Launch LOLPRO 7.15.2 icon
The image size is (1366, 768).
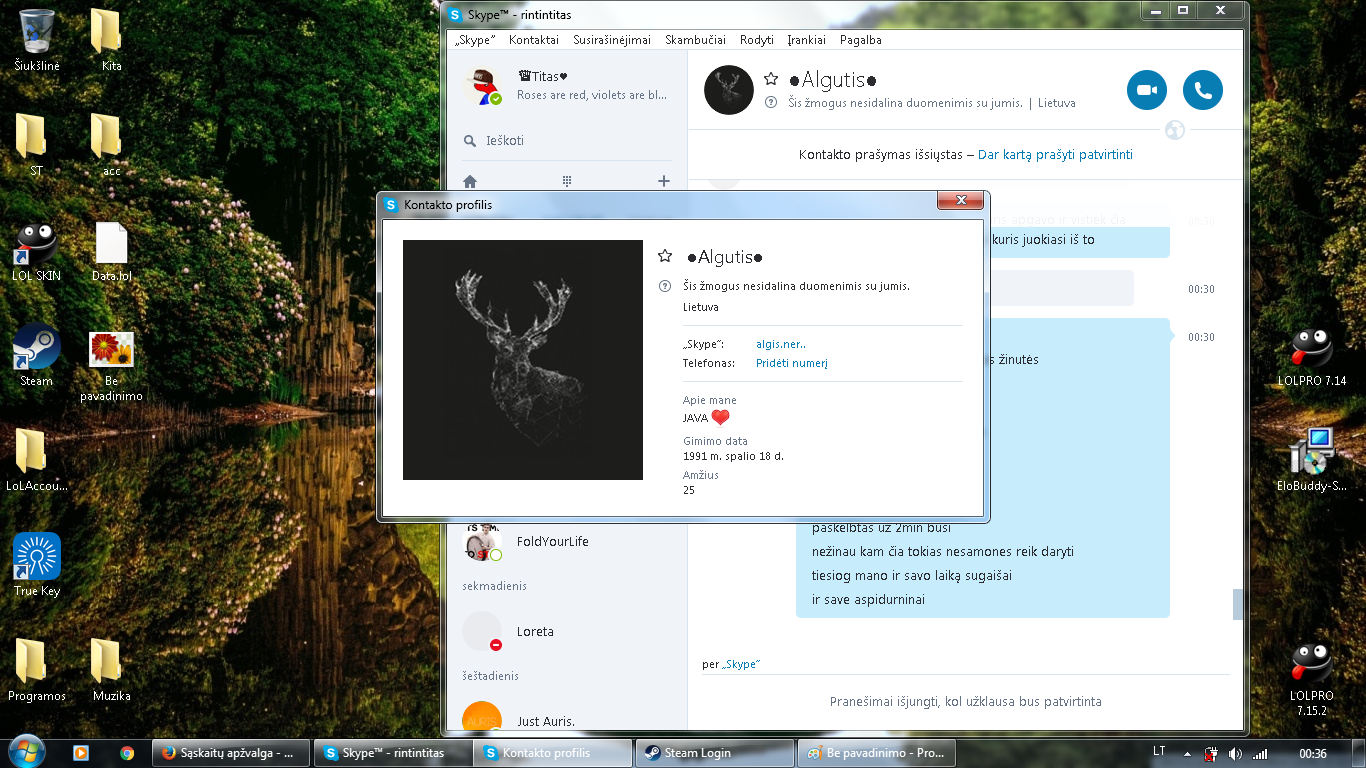pos(1312,680)
